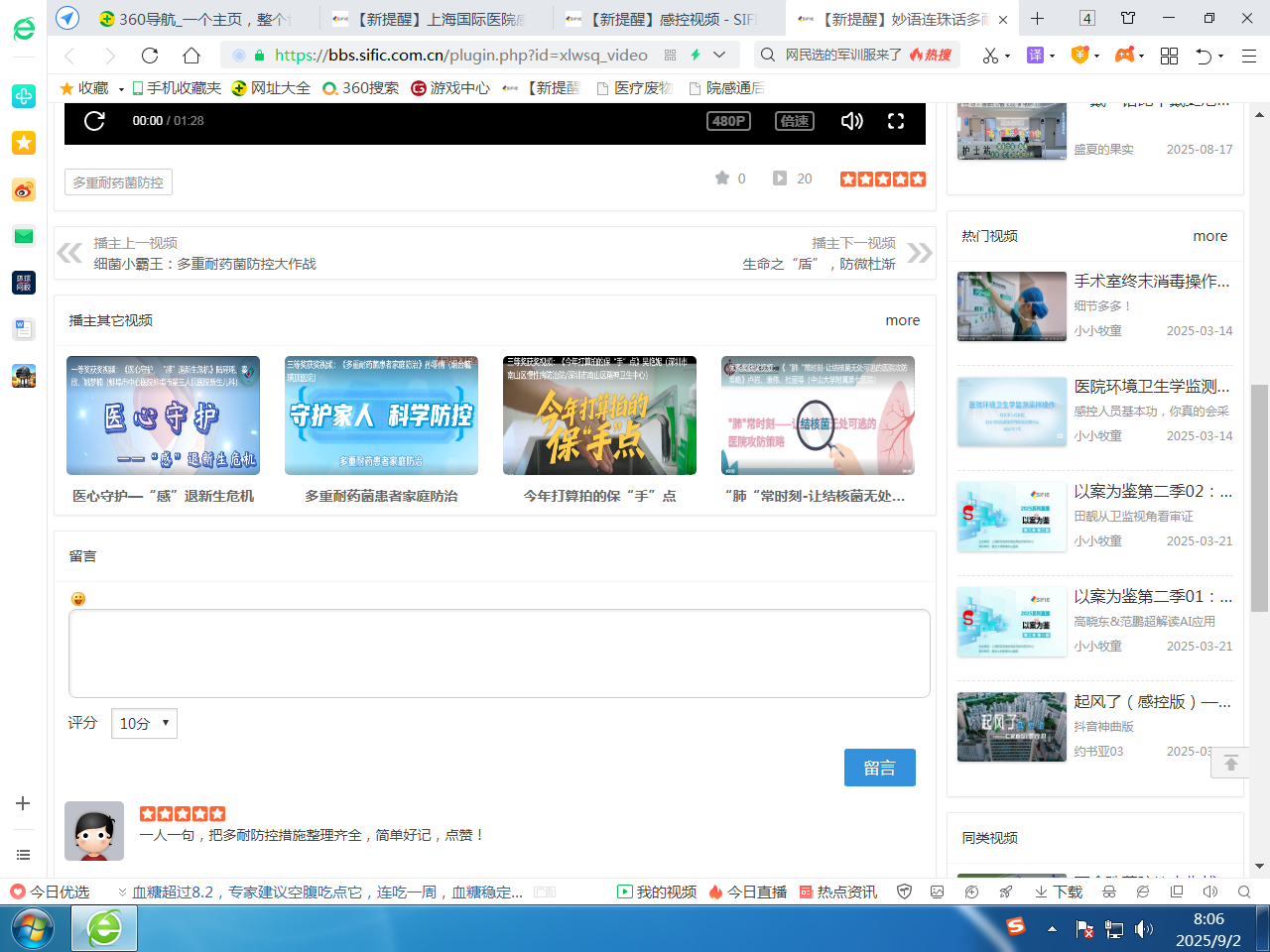Open the 医心守护 video thumbnail
The width and height of the screenshot is (1270, 952).
coord(163,416)
